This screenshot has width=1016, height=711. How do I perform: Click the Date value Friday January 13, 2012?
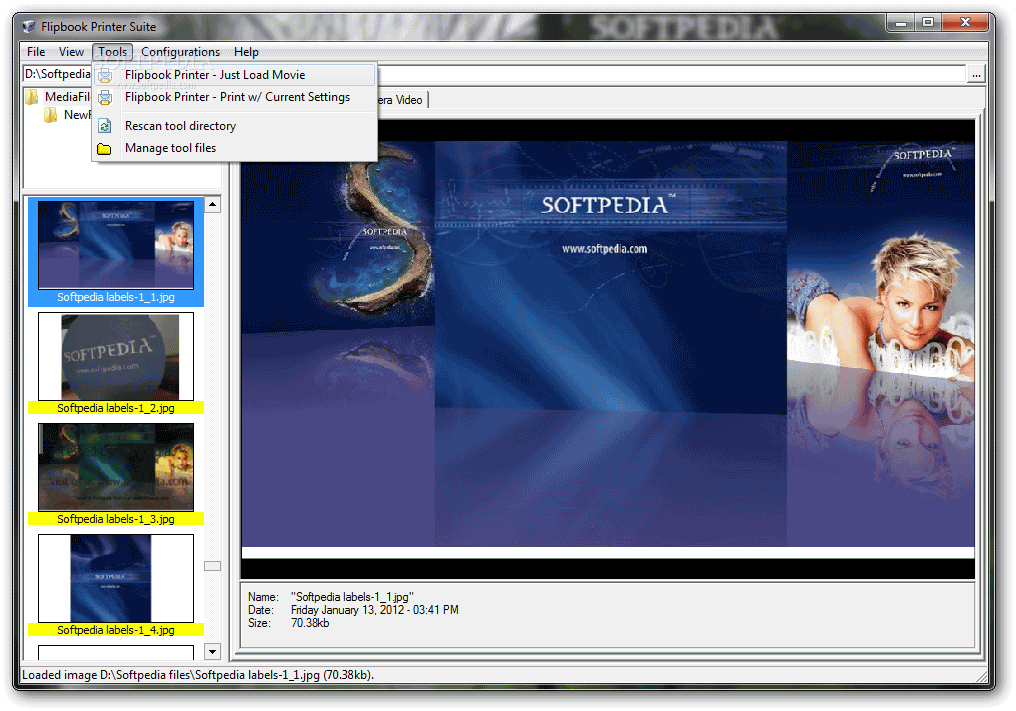tap(375, 610)
